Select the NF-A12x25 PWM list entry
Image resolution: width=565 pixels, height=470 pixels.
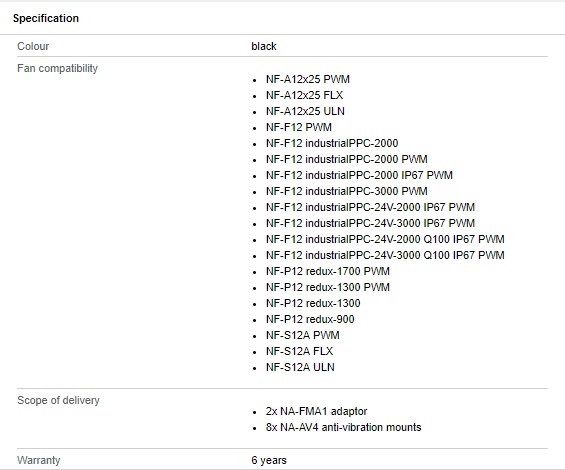308,79
